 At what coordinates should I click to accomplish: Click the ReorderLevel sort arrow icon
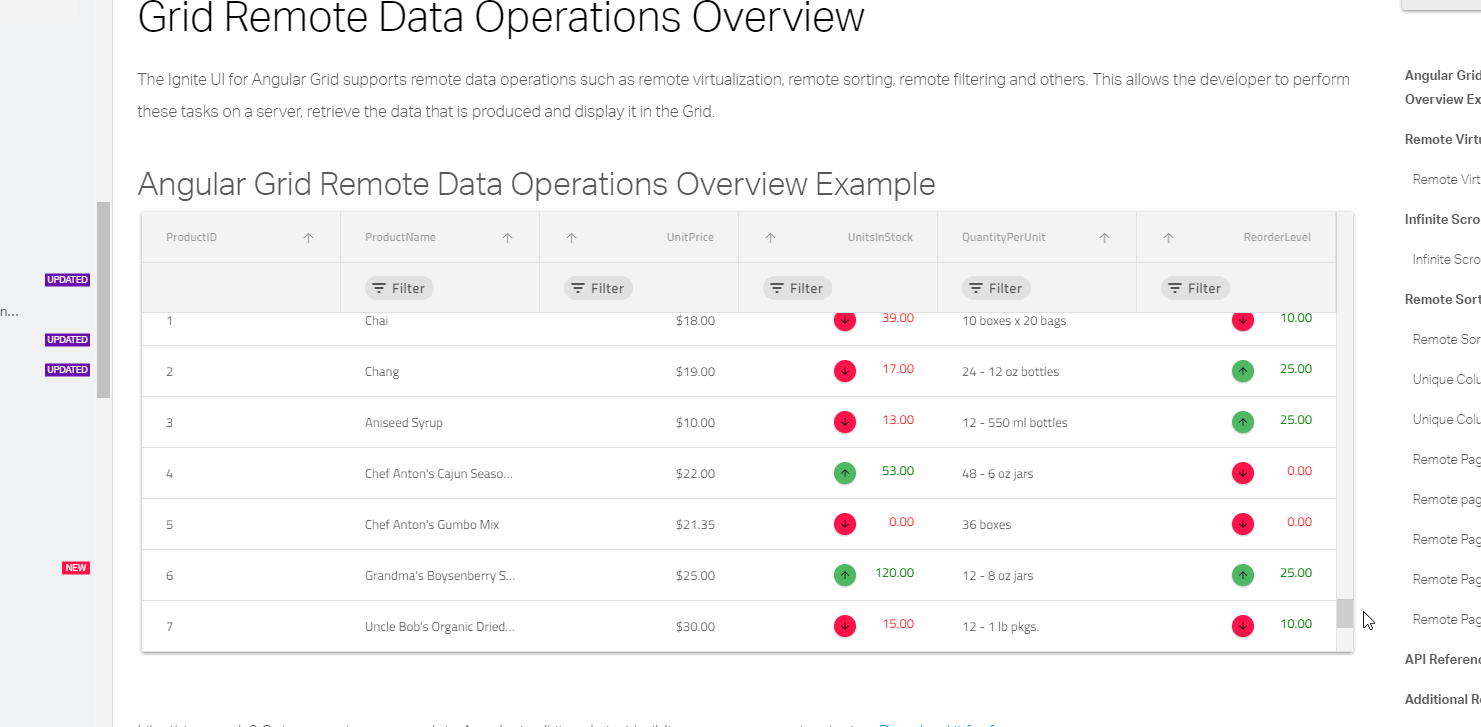[x=1167, y=236]
